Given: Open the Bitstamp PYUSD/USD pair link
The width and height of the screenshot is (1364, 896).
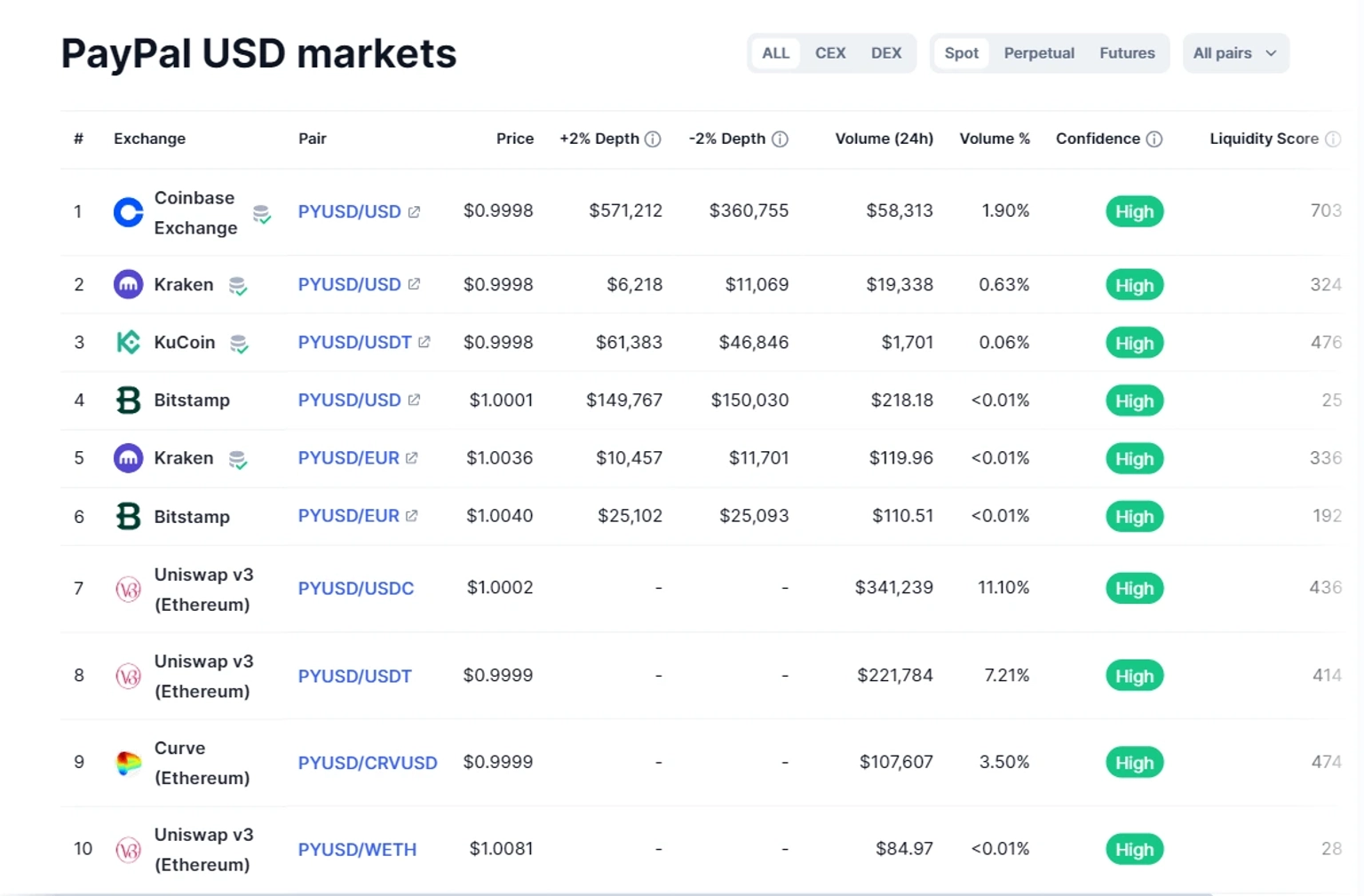Looking at the screenshot, I should click(349, 400).
